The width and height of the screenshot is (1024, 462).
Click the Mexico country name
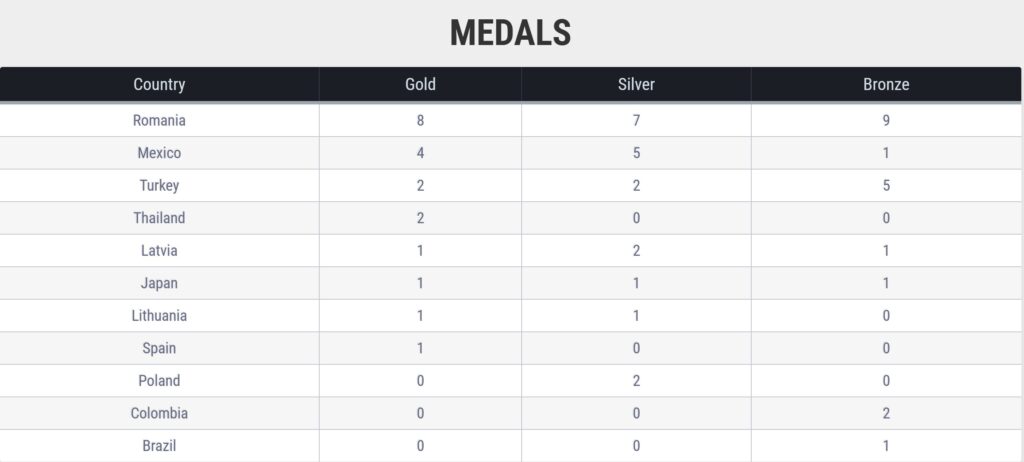click(159, 154)
